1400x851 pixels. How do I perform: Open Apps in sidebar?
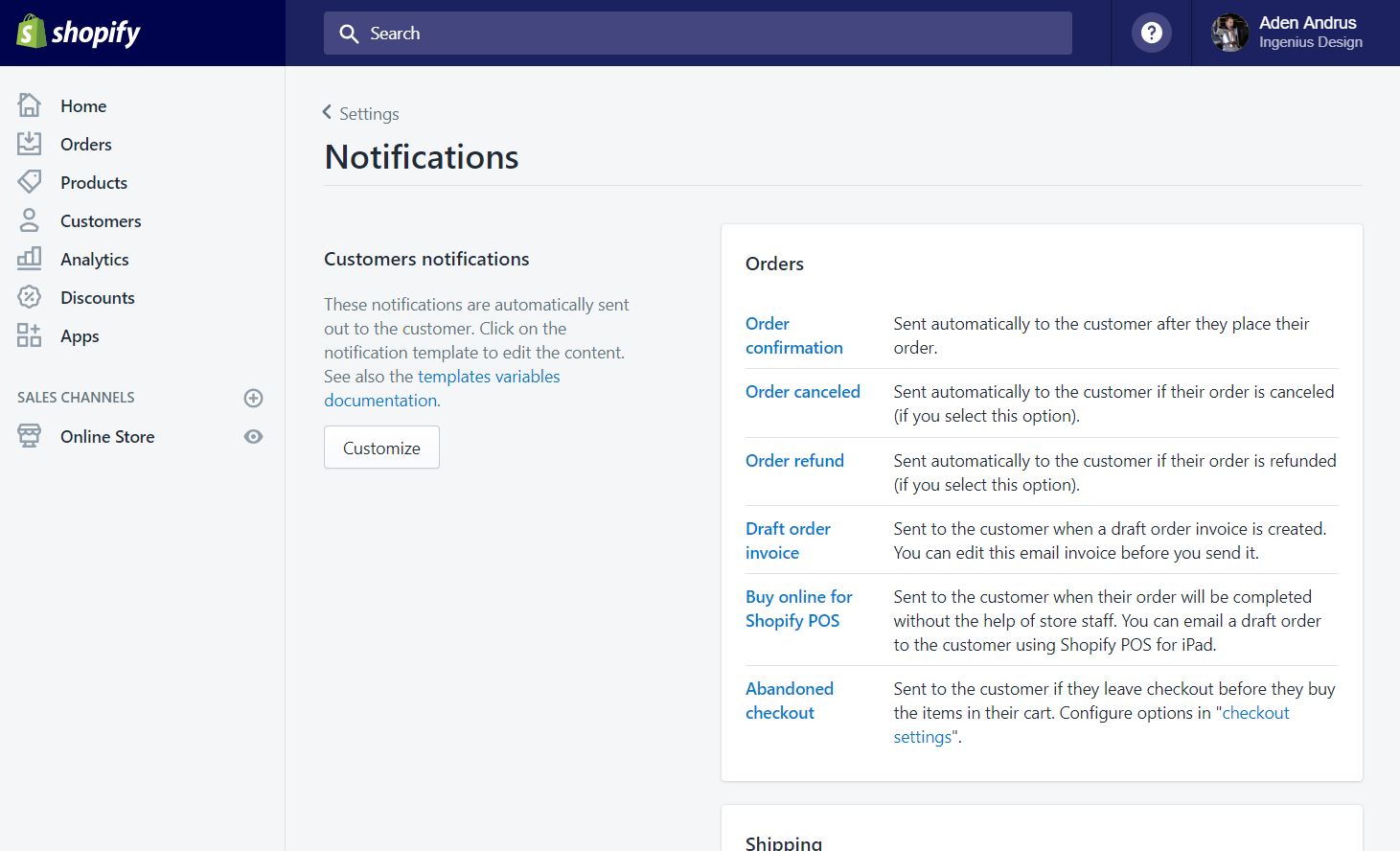tap(80, 336)
